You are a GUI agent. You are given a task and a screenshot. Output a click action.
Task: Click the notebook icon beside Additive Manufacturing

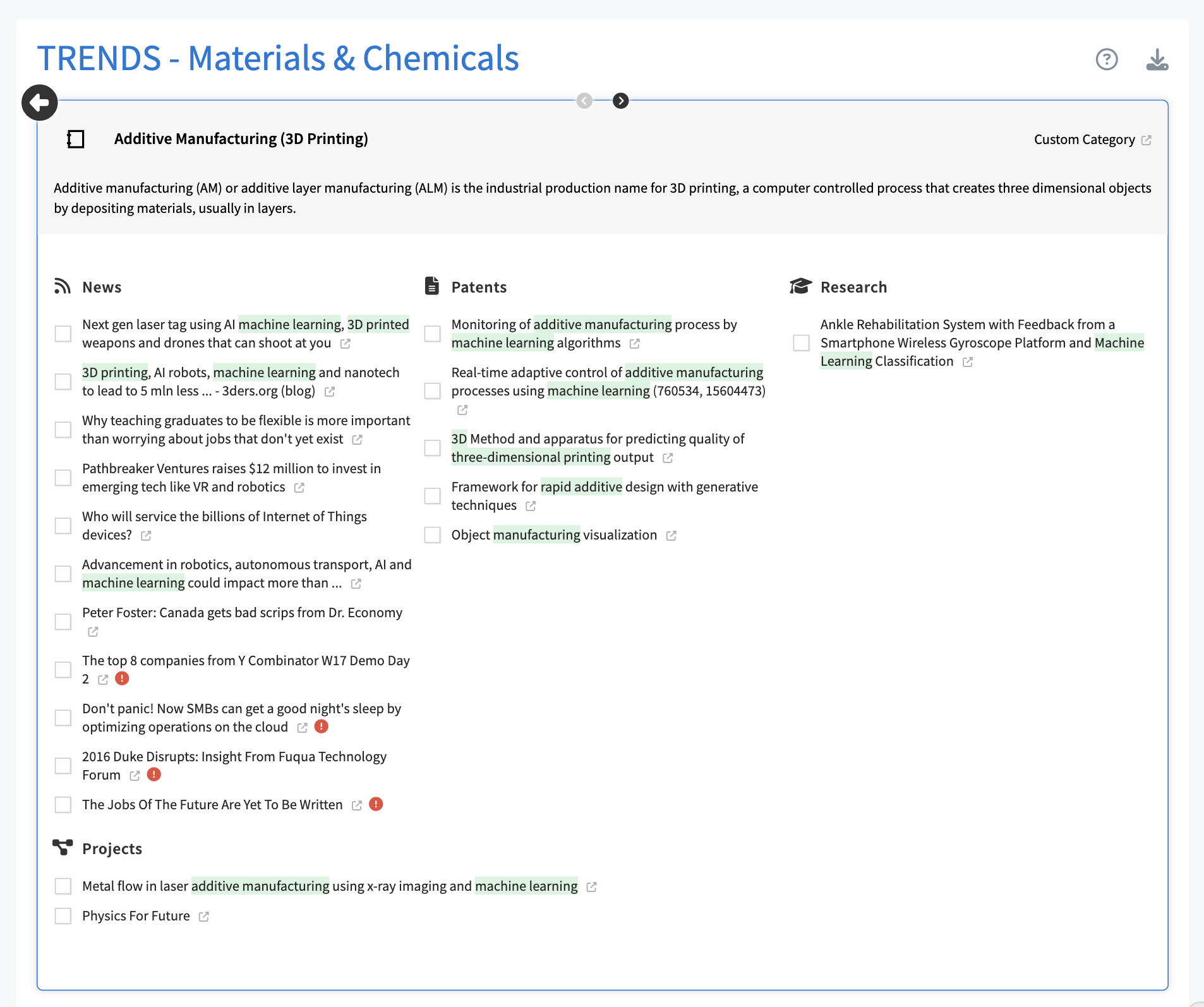[x=76, y=139]
